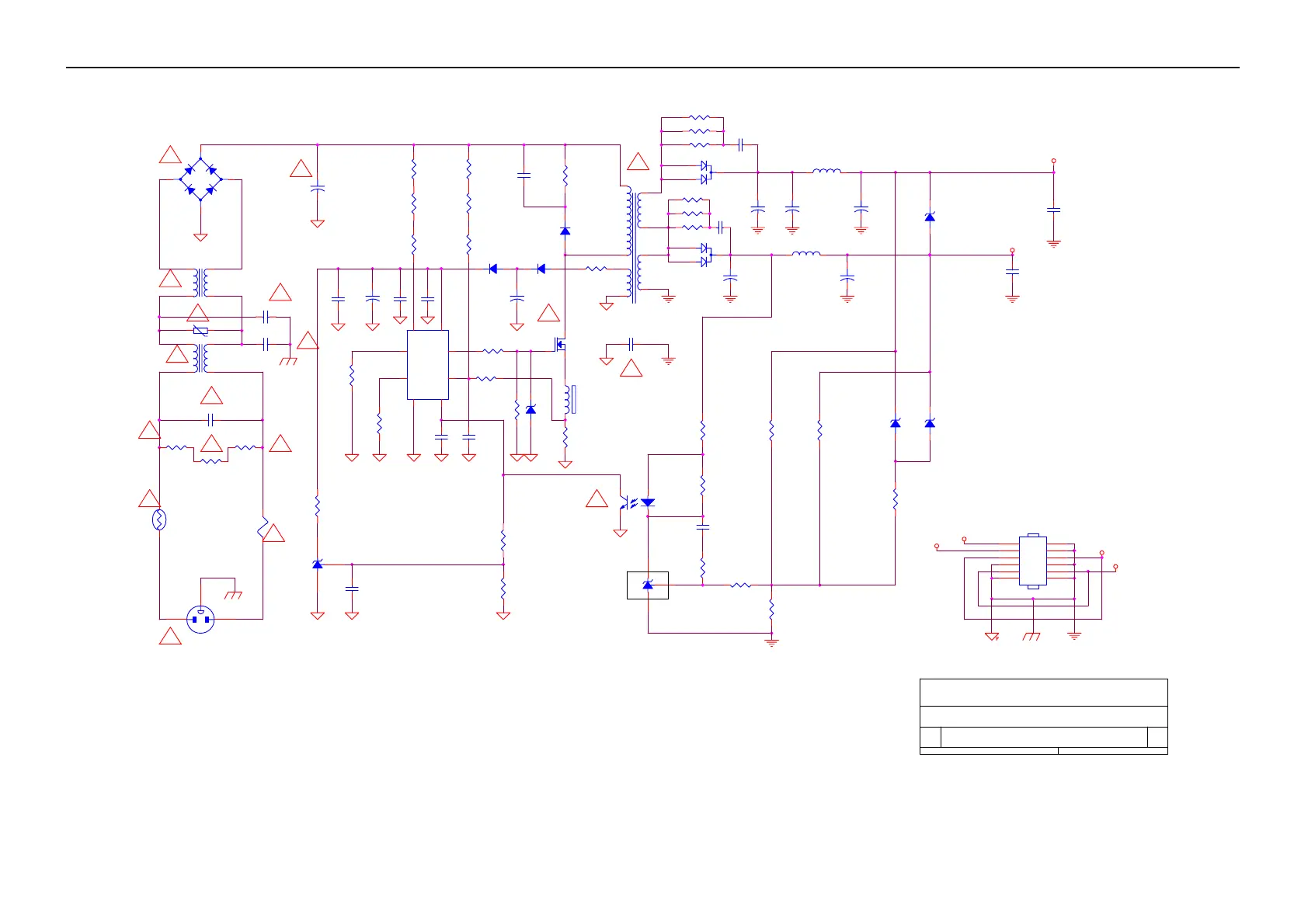Screen dimensions: 1308x924
Task: Click the oval fuse symbol
Action: tap(159, 520)
